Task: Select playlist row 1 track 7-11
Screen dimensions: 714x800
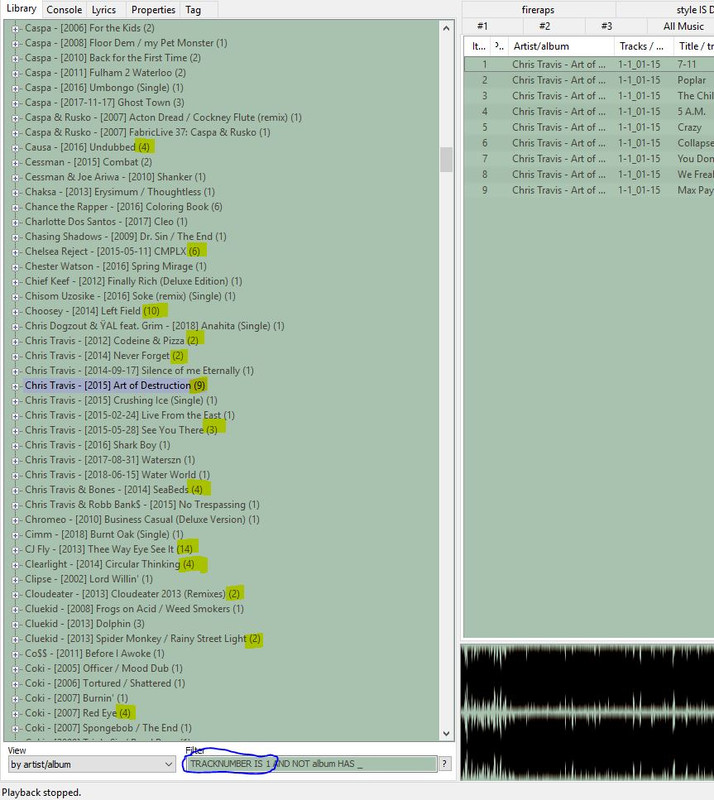Action: [589, 64]
